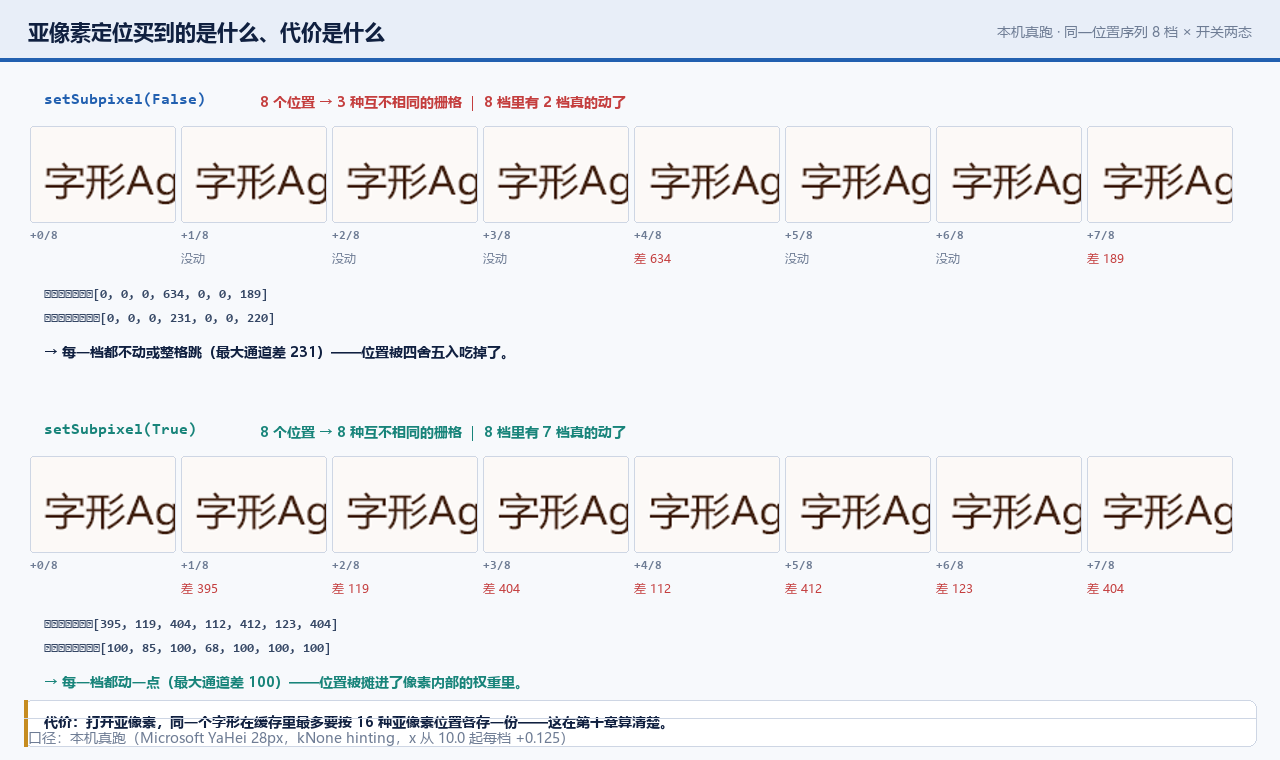Click 没动 under +5/8 in the setSubpixel(False) row
The image size is (1280, 760).
797,259
